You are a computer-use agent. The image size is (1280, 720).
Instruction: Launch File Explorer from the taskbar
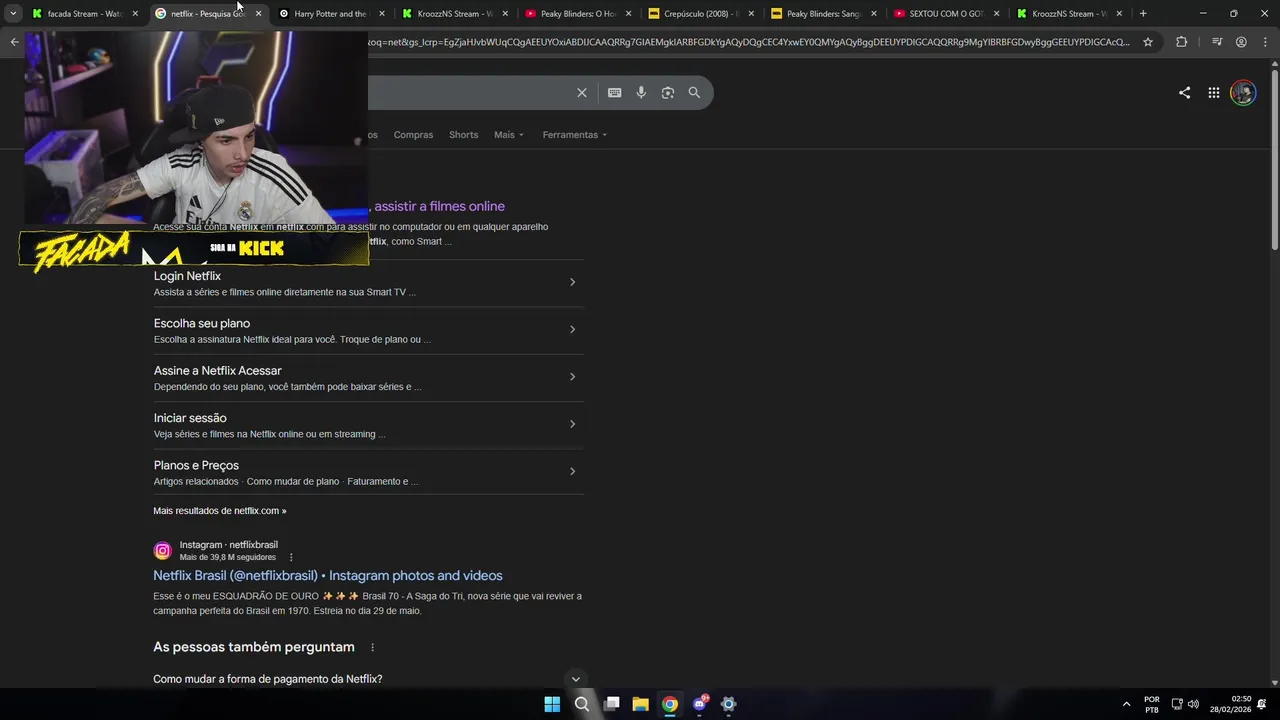(640, 704)
